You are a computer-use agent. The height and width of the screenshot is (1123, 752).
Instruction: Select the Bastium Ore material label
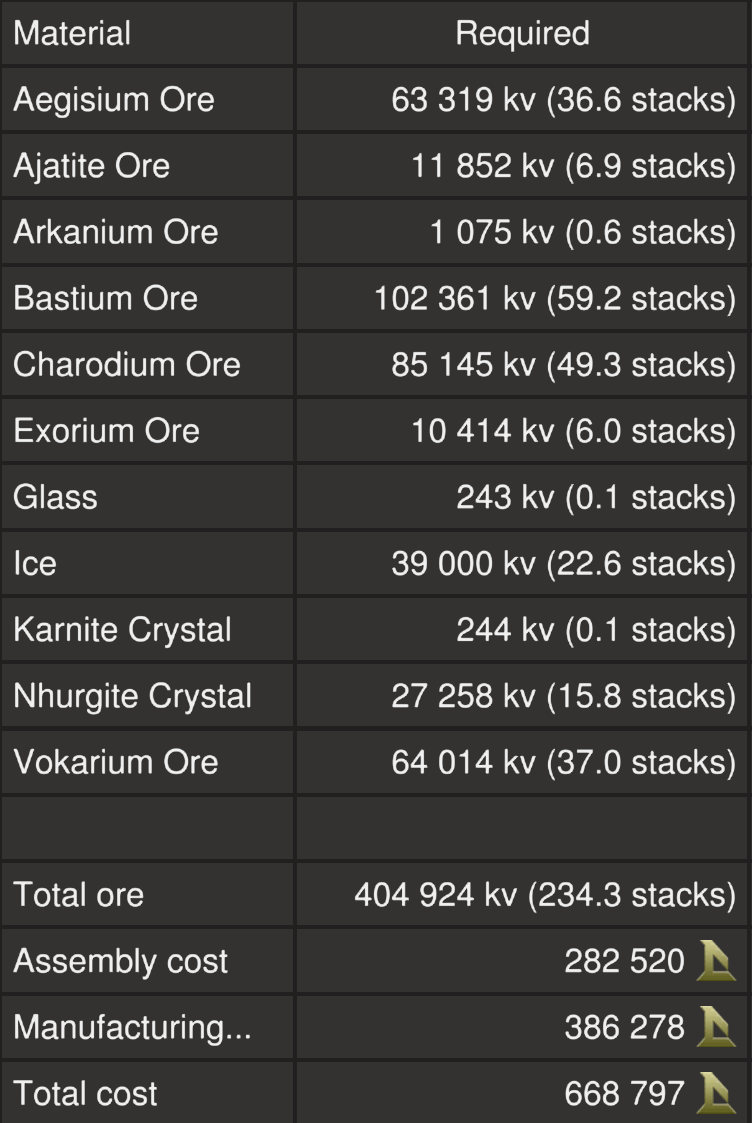105,298
